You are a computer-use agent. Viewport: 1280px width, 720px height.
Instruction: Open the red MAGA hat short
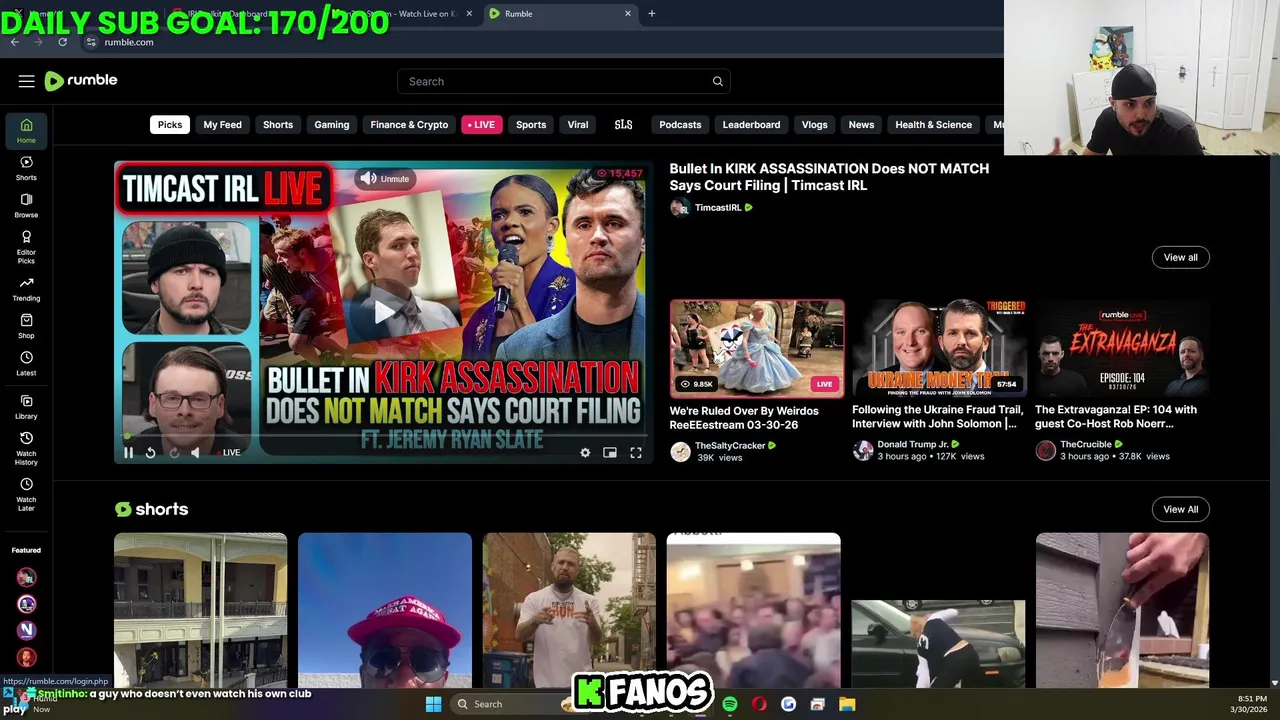pos(385,610)
